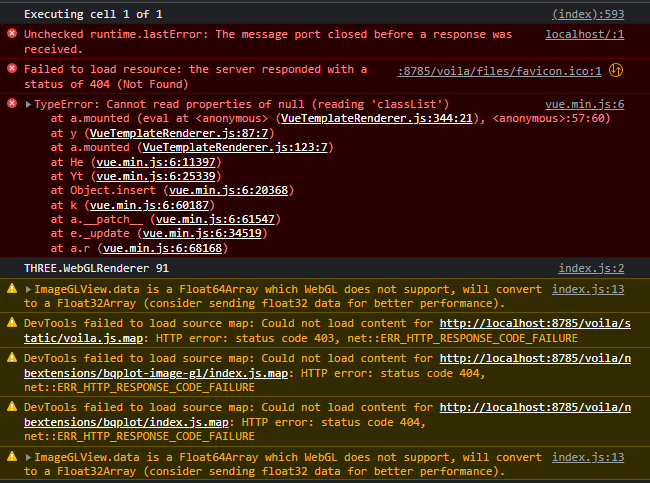
Task: Click the warning icon on the bqplot-image-gl source map message
Action: (12, 357)
